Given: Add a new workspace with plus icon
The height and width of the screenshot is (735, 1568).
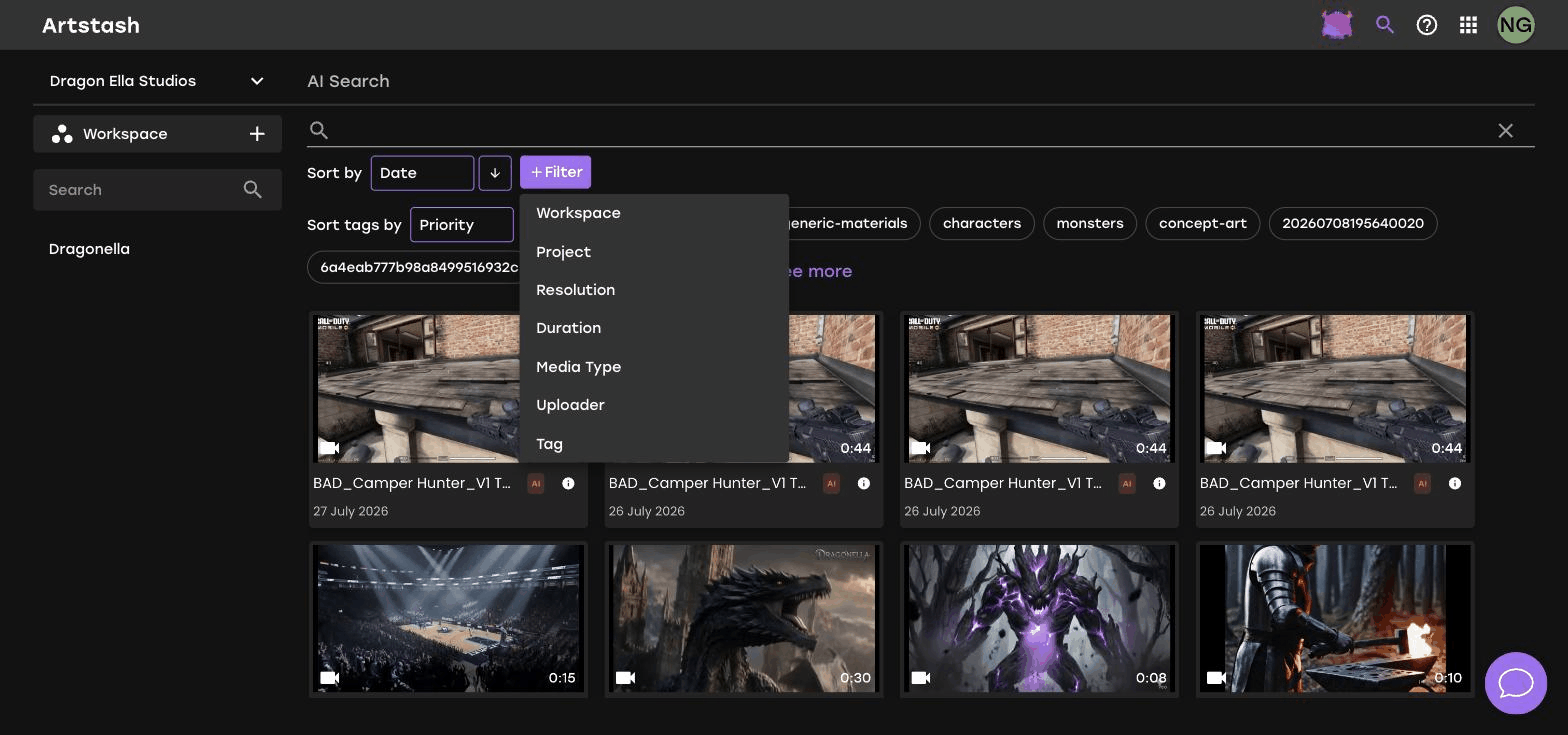Looking at the screenshot, I should click(x=257, y=134).
